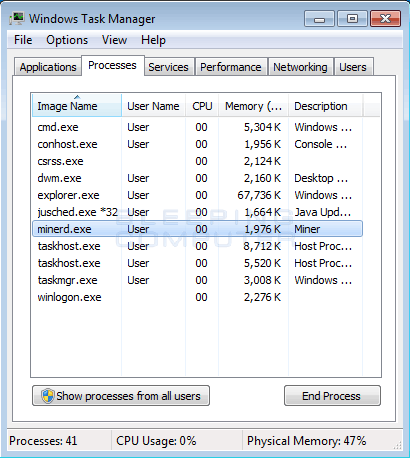Click the window resize grip corner
The width and height of the screenshot is (410, 458).
tap(398, 446)
